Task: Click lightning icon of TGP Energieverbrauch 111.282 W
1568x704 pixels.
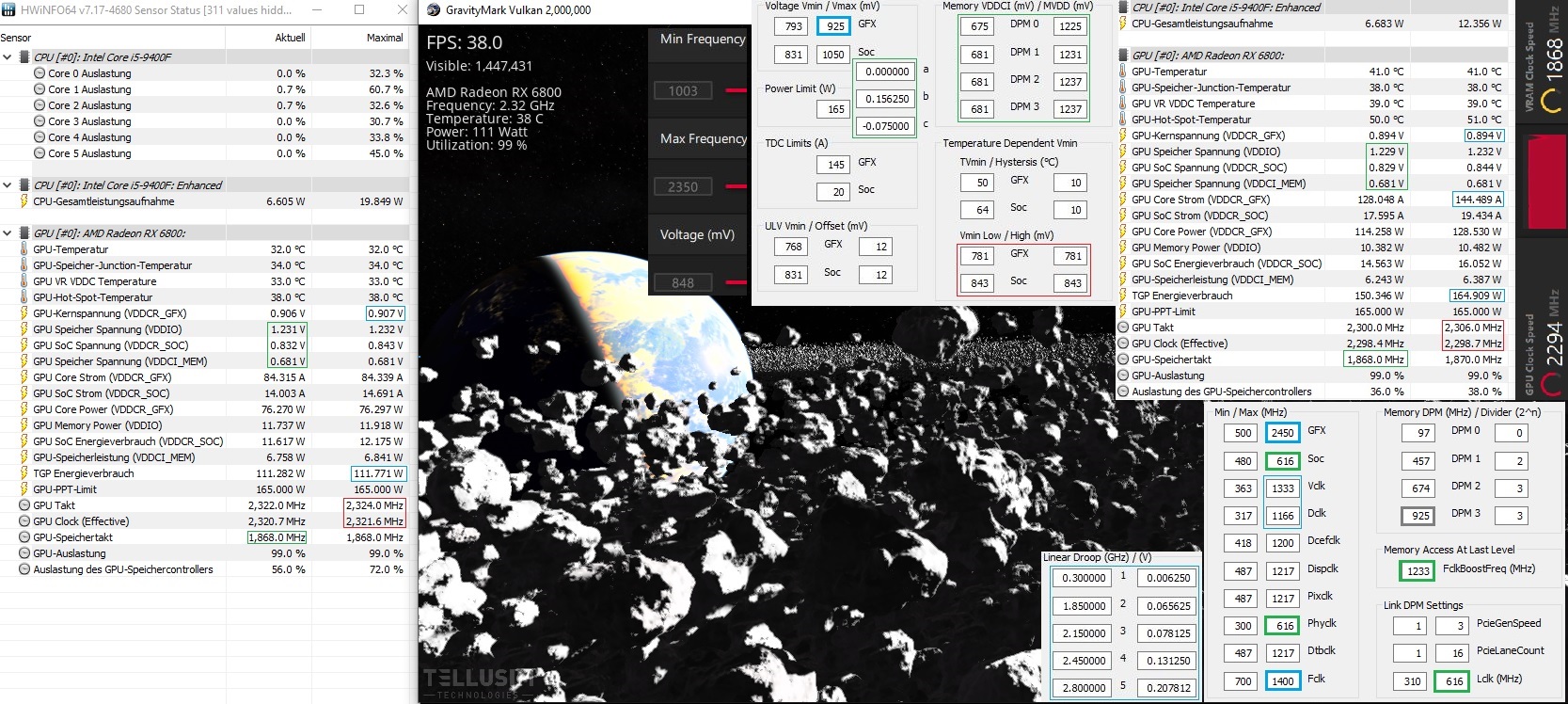Action: tap(24, 473)
